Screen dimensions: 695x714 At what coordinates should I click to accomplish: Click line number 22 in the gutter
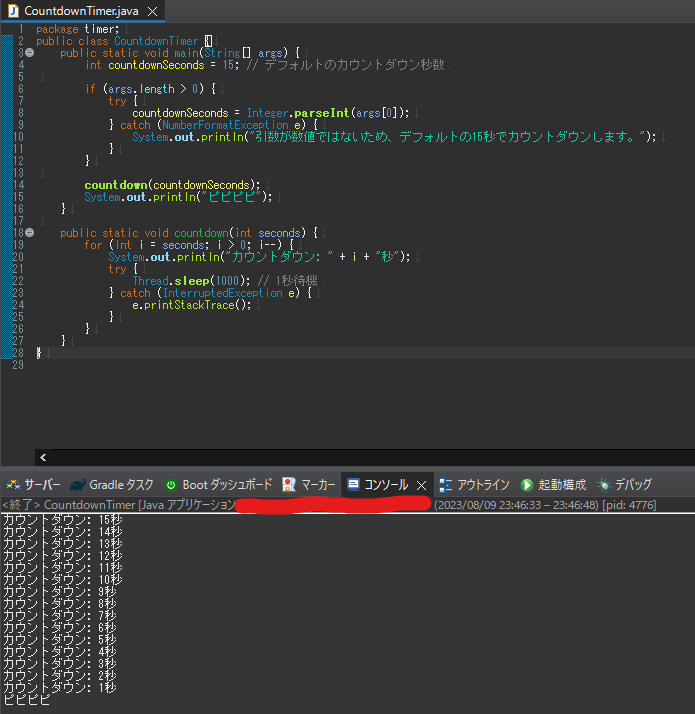[x=17, y=281]
